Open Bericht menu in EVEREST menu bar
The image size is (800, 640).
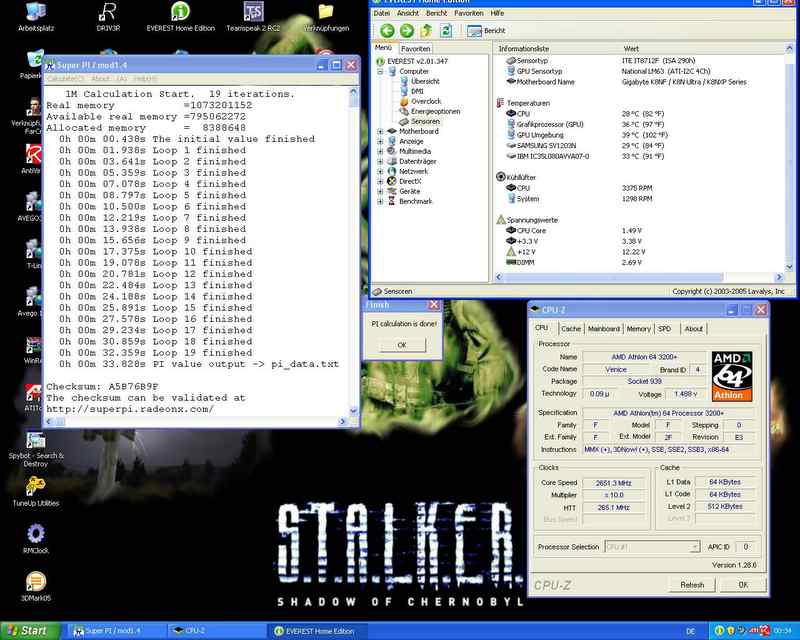pos(436,13)
